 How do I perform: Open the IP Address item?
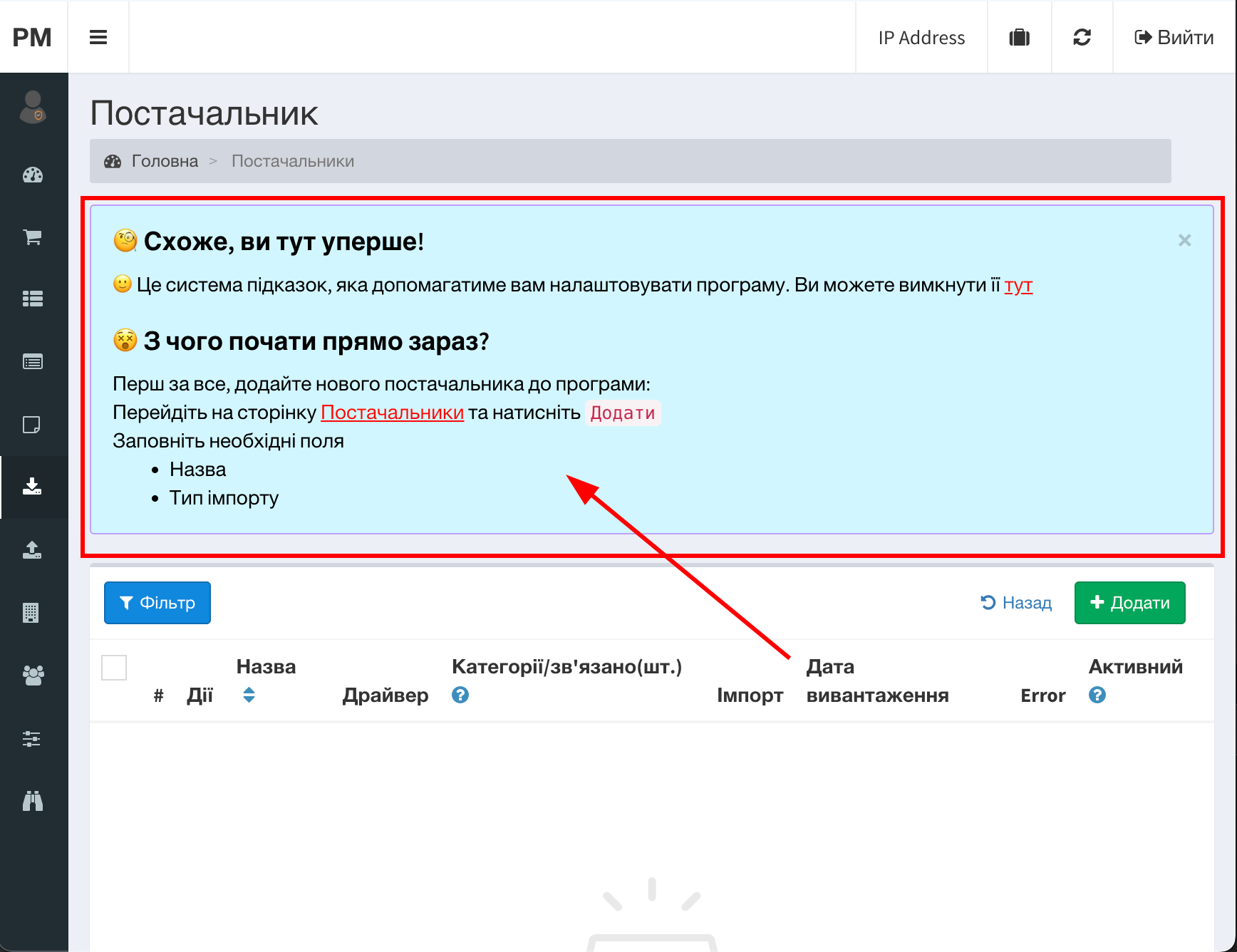(x=921, y=38)
